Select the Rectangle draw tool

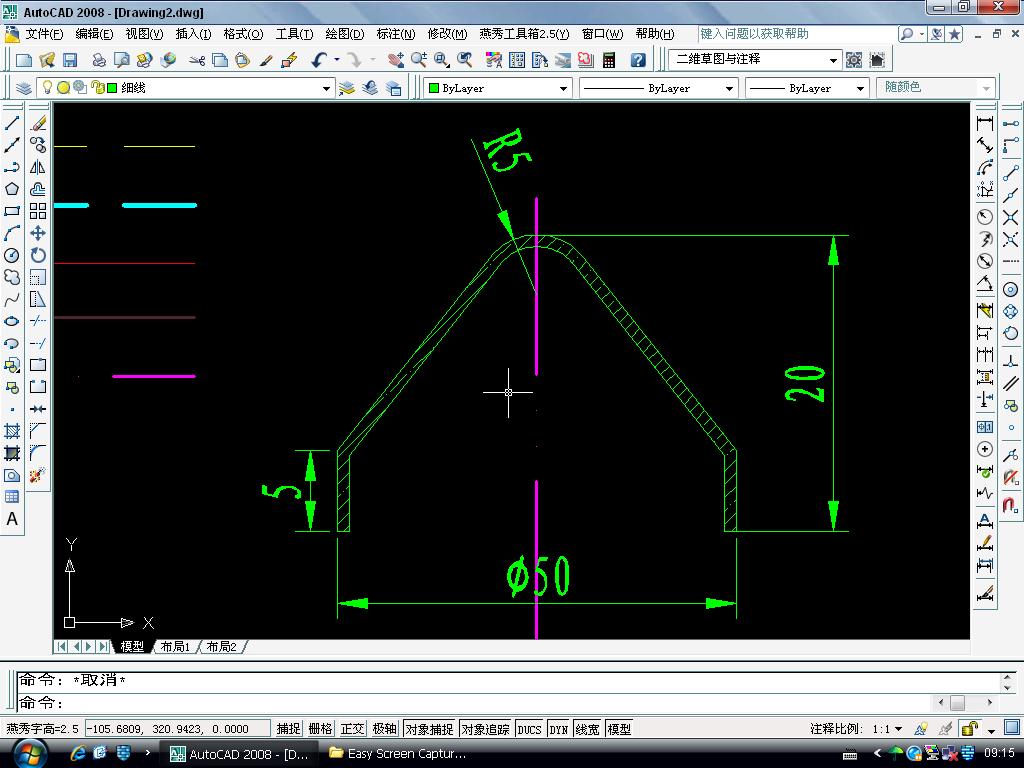(12, 211)
